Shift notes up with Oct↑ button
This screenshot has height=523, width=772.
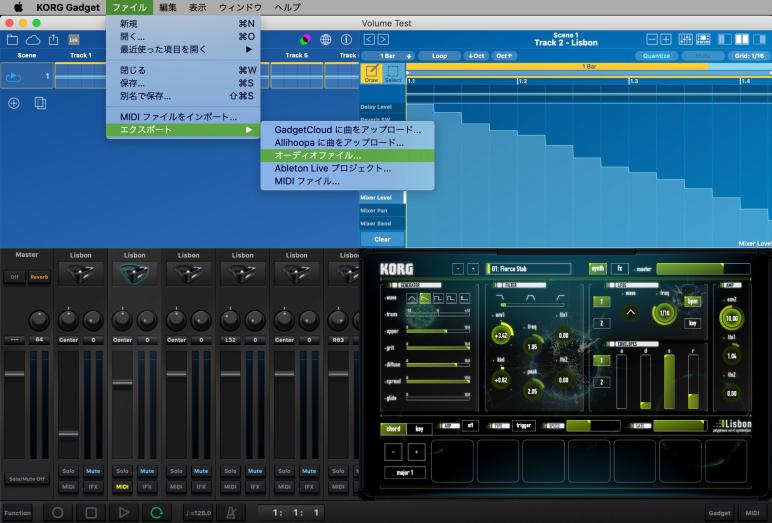pyautogui.click(x=504, y=56)
